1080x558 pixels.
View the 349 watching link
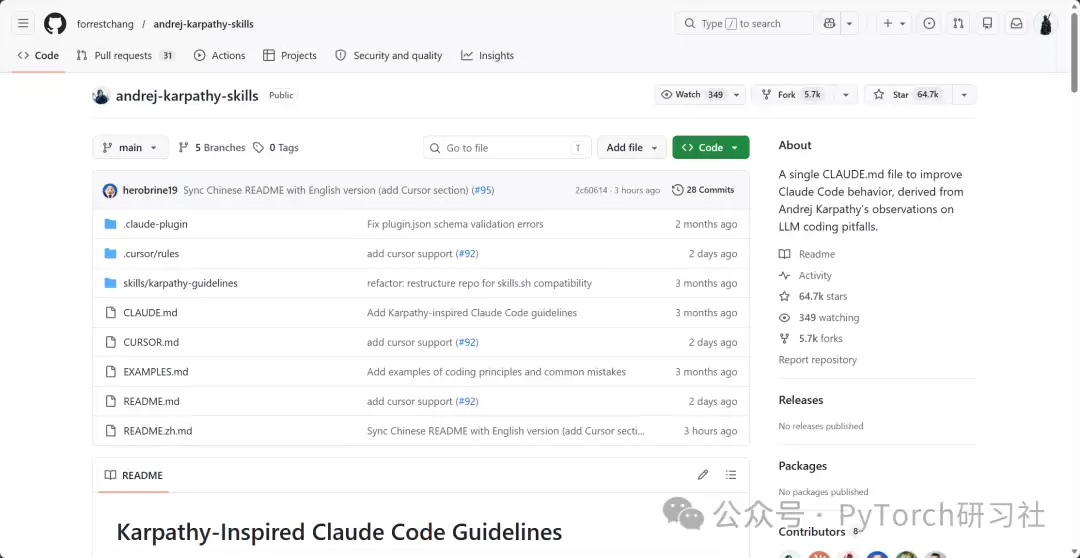pyautogui.click(x=819, y=318)
